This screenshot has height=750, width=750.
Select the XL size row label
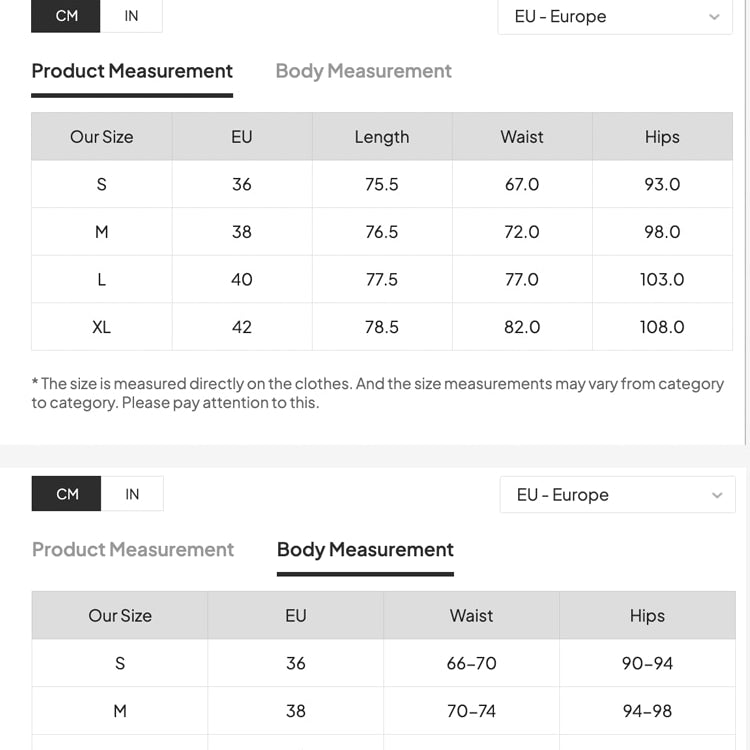pyautogui.click(x=101, y=327)
